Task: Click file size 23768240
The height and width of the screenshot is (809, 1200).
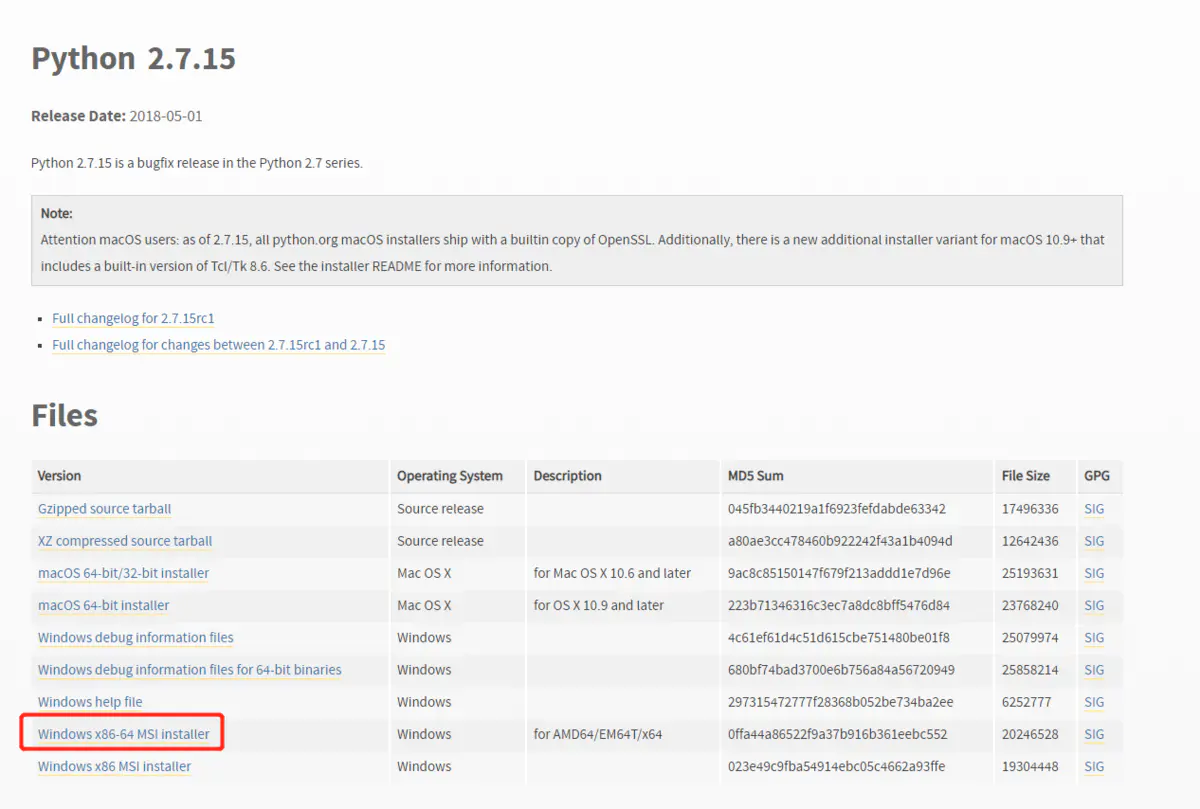Action: pos(1030,605)
